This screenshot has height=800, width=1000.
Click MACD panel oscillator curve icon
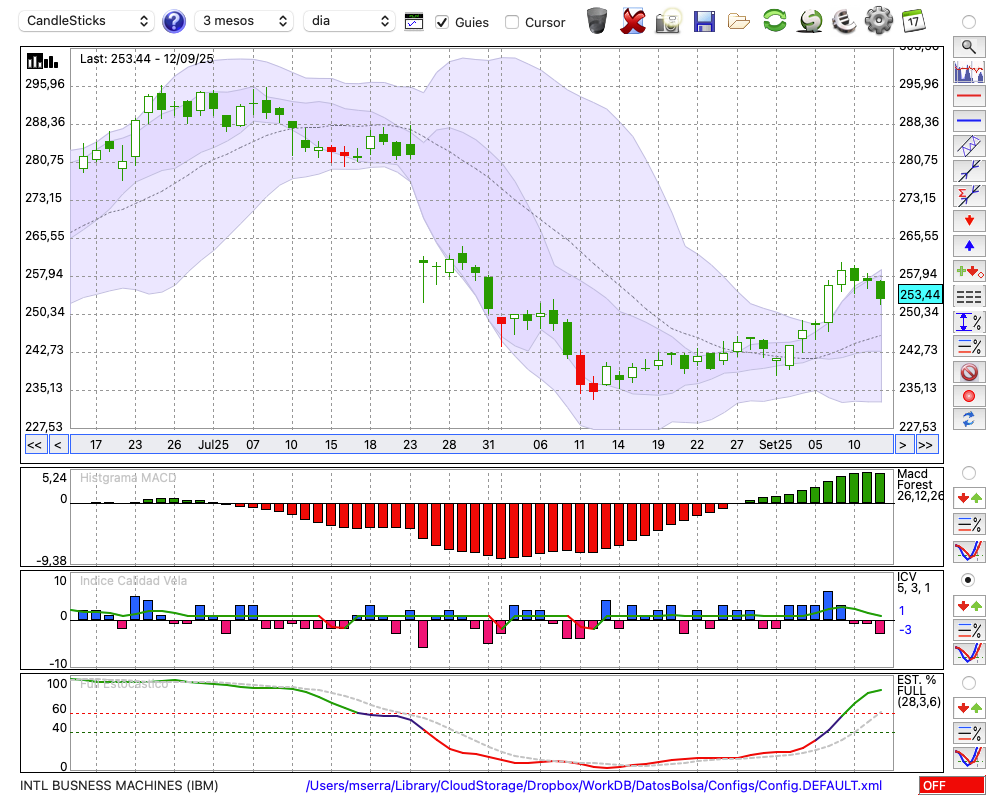click(x=969, y=551)
